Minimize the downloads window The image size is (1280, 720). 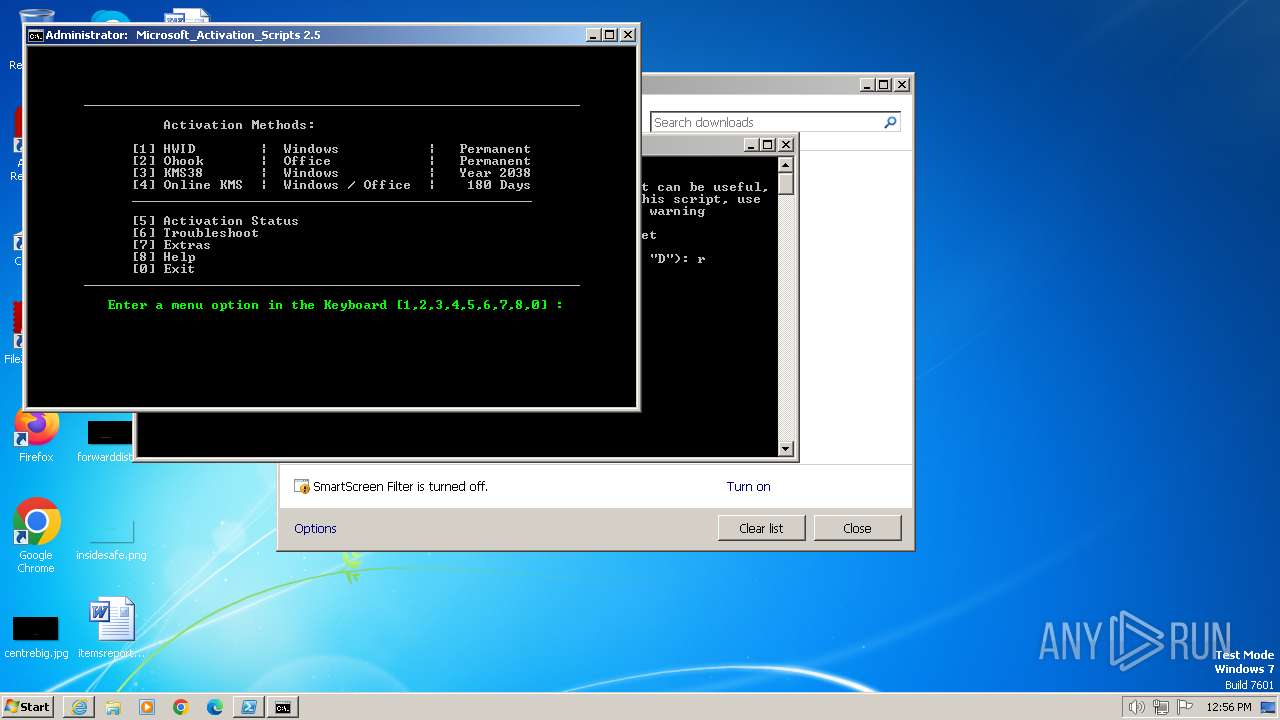coord(867,85)
